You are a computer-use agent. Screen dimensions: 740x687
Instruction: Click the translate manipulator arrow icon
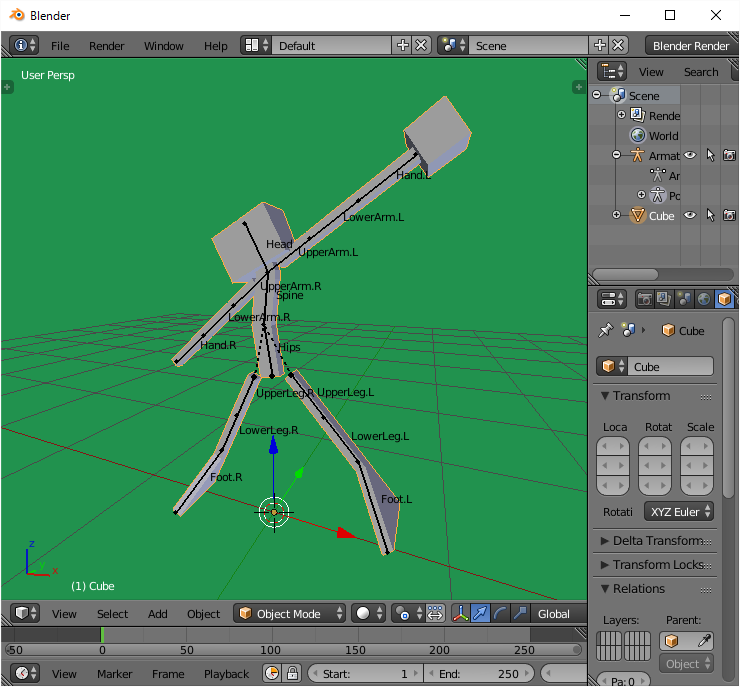tap(481, 614)
